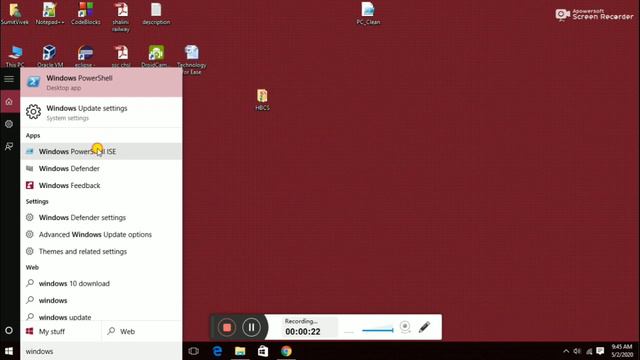640x360 pixels.
Task: Open HBCS archive on desktop
Action: click(262, 100)
